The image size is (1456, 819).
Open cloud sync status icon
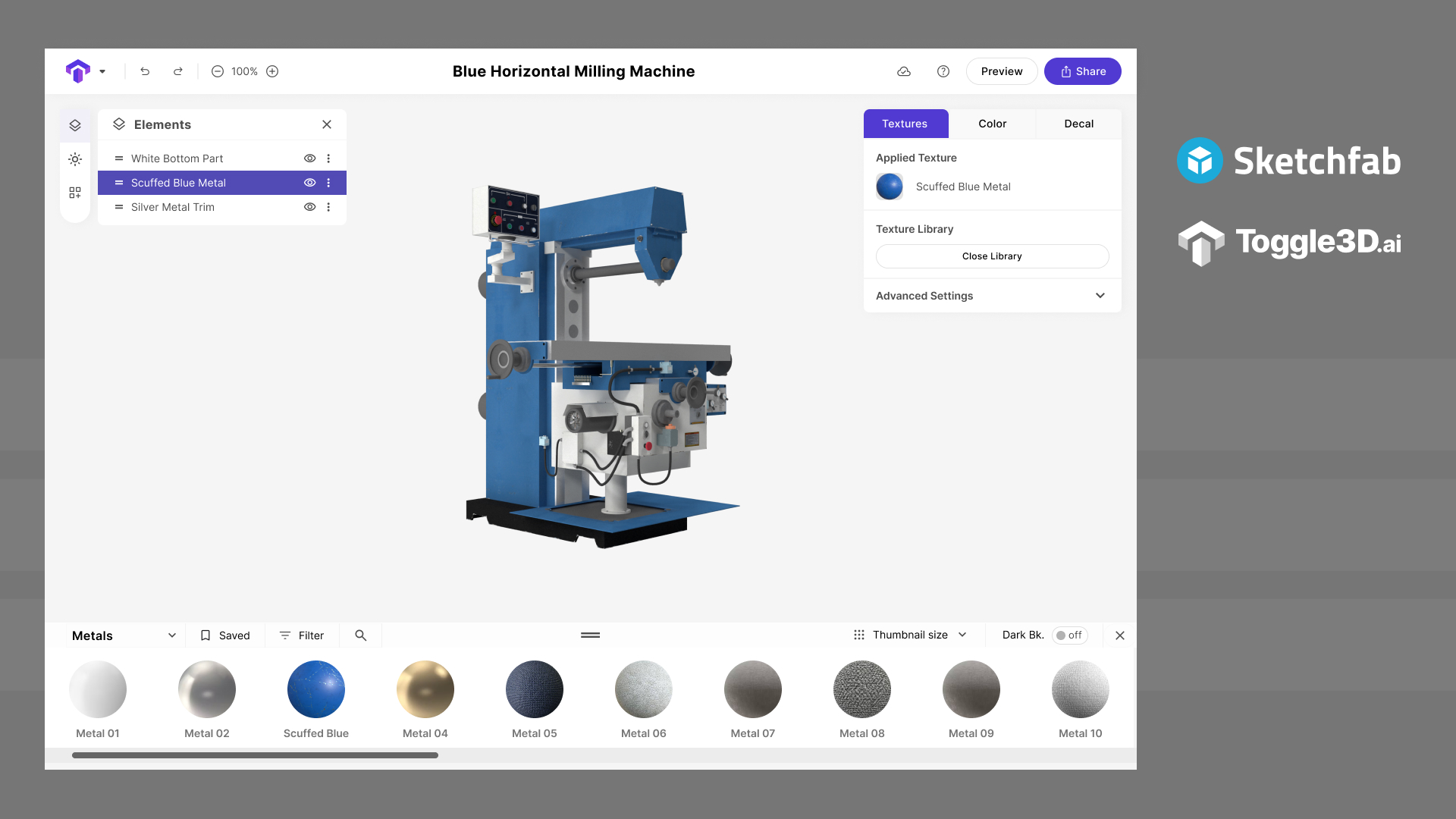[x=904, y=71]
